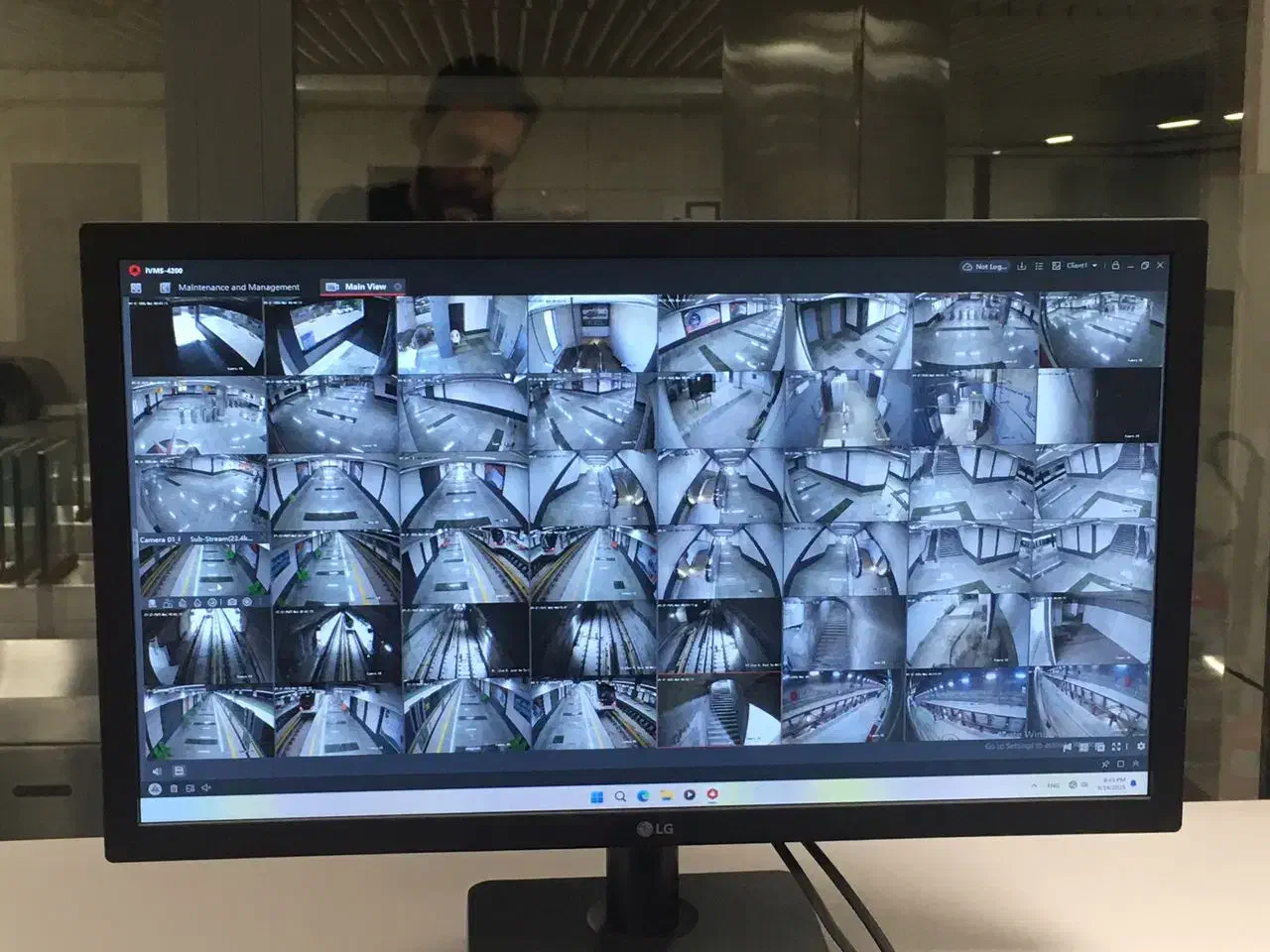Switch to the Main View tab
The height and width of the screenshot is (952, 1270).
(x=364, y=287)
